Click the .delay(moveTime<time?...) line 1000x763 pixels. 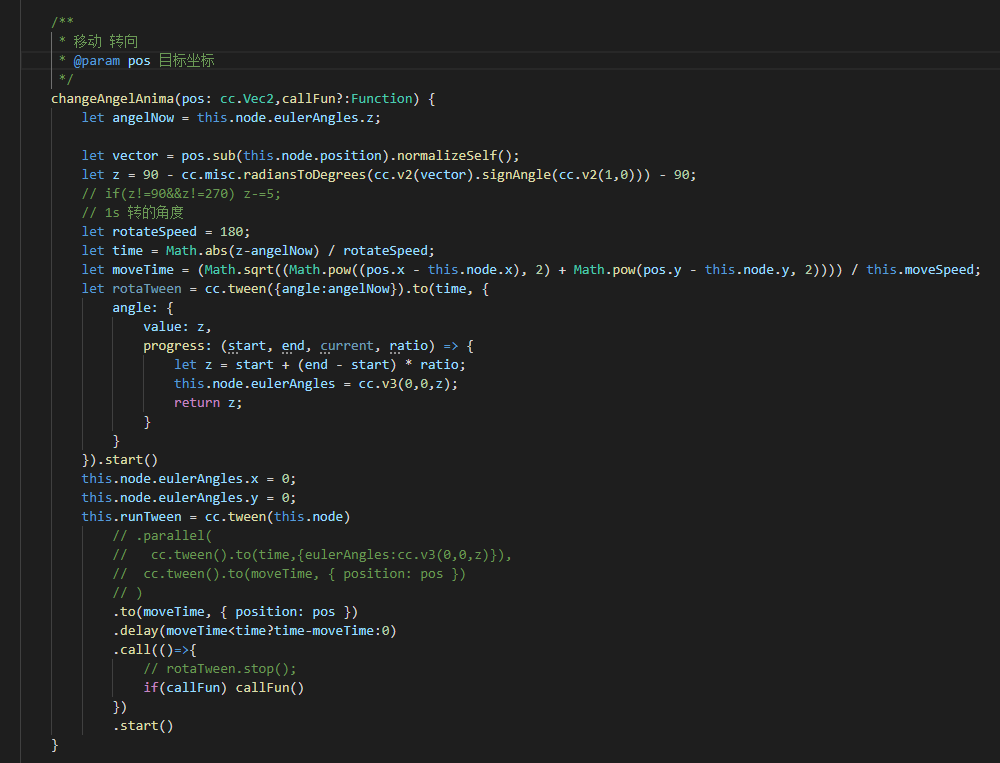(254, 631)
